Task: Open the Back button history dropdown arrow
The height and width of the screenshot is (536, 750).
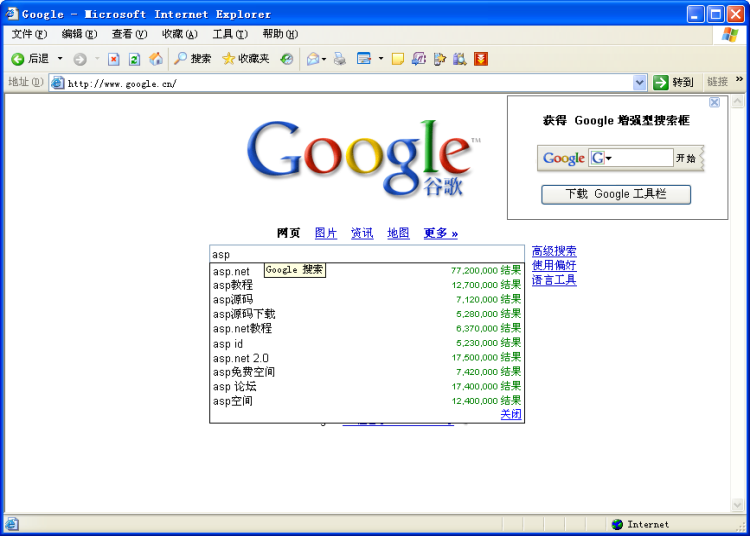Action: click(x=60, y=58)
